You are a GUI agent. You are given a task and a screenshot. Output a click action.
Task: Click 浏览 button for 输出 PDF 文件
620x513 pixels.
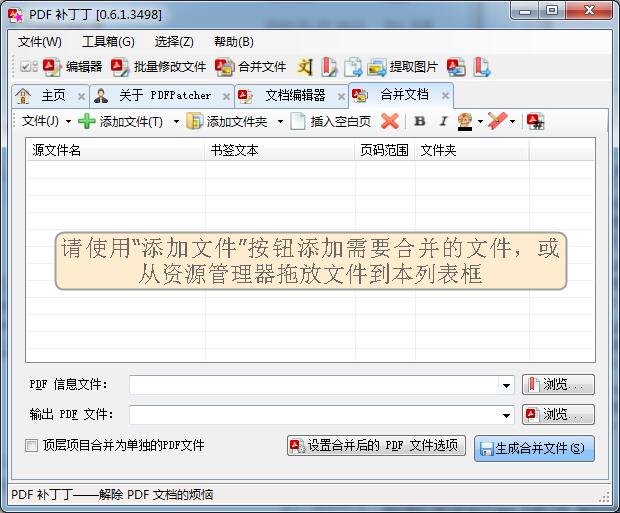[x=558, y=415]
